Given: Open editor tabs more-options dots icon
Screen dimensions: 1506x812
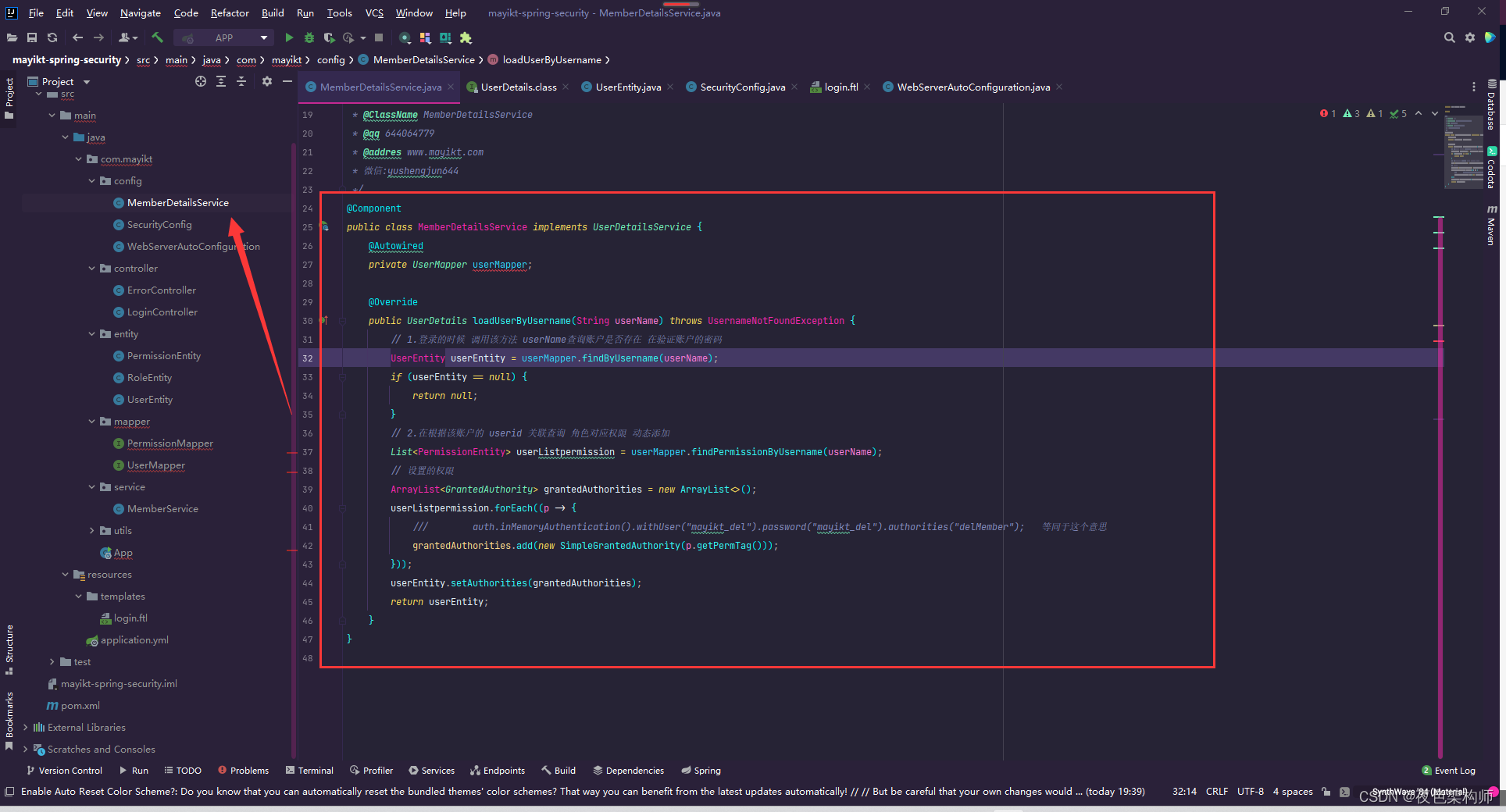Looking at the screenshot, I should coord(1474,87).
